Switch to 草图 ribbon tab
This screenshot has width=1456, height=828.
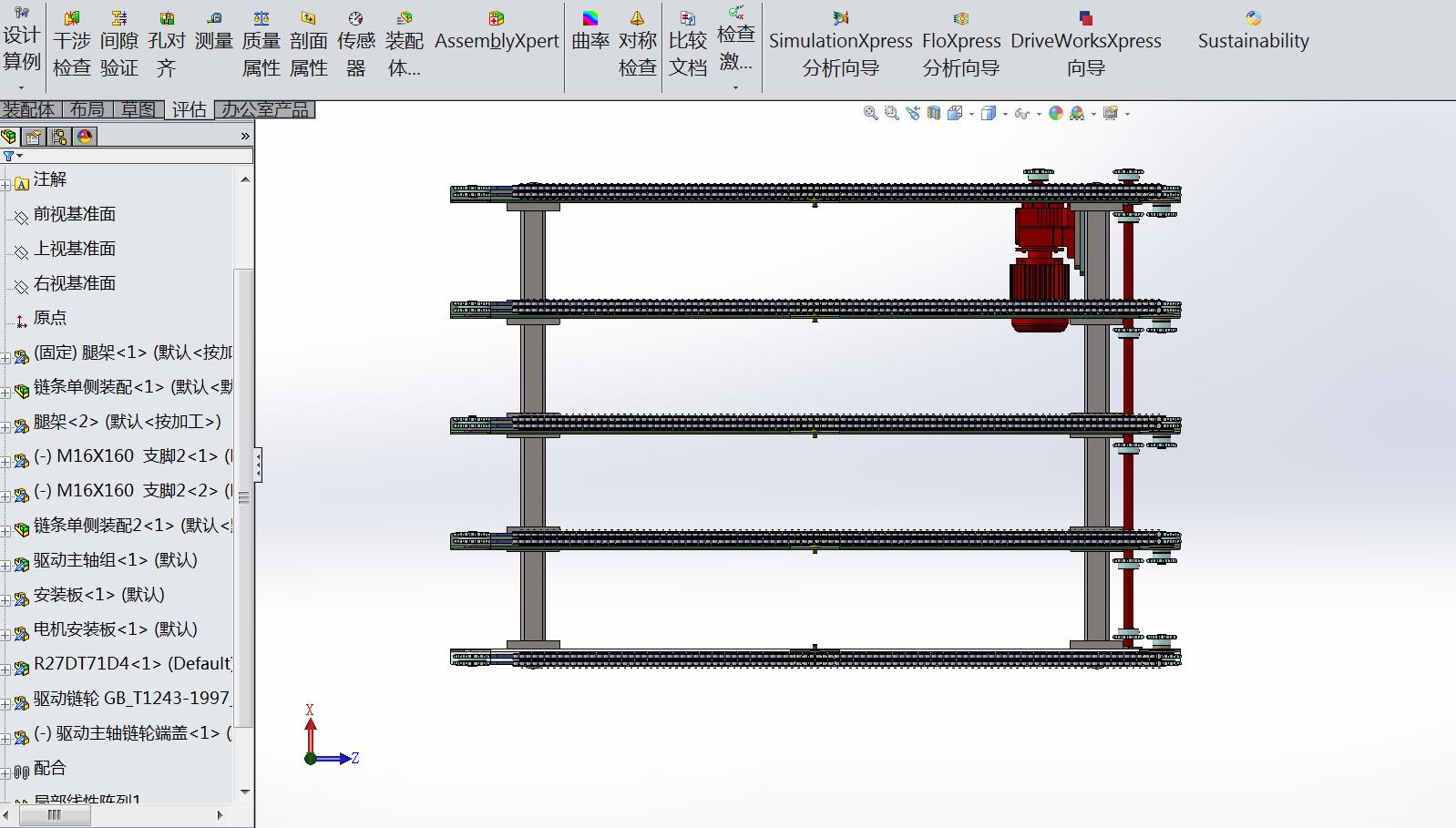point(138,109)
